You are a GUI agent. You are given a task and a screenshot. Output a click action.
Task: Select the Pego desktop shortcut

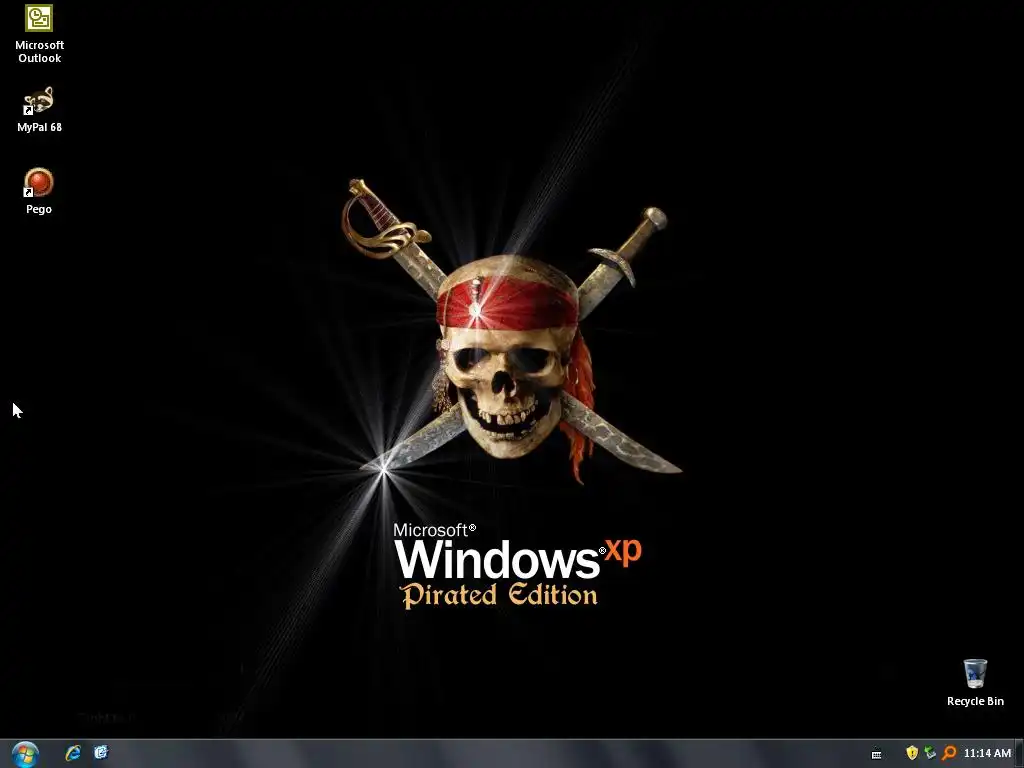(39, 191)
